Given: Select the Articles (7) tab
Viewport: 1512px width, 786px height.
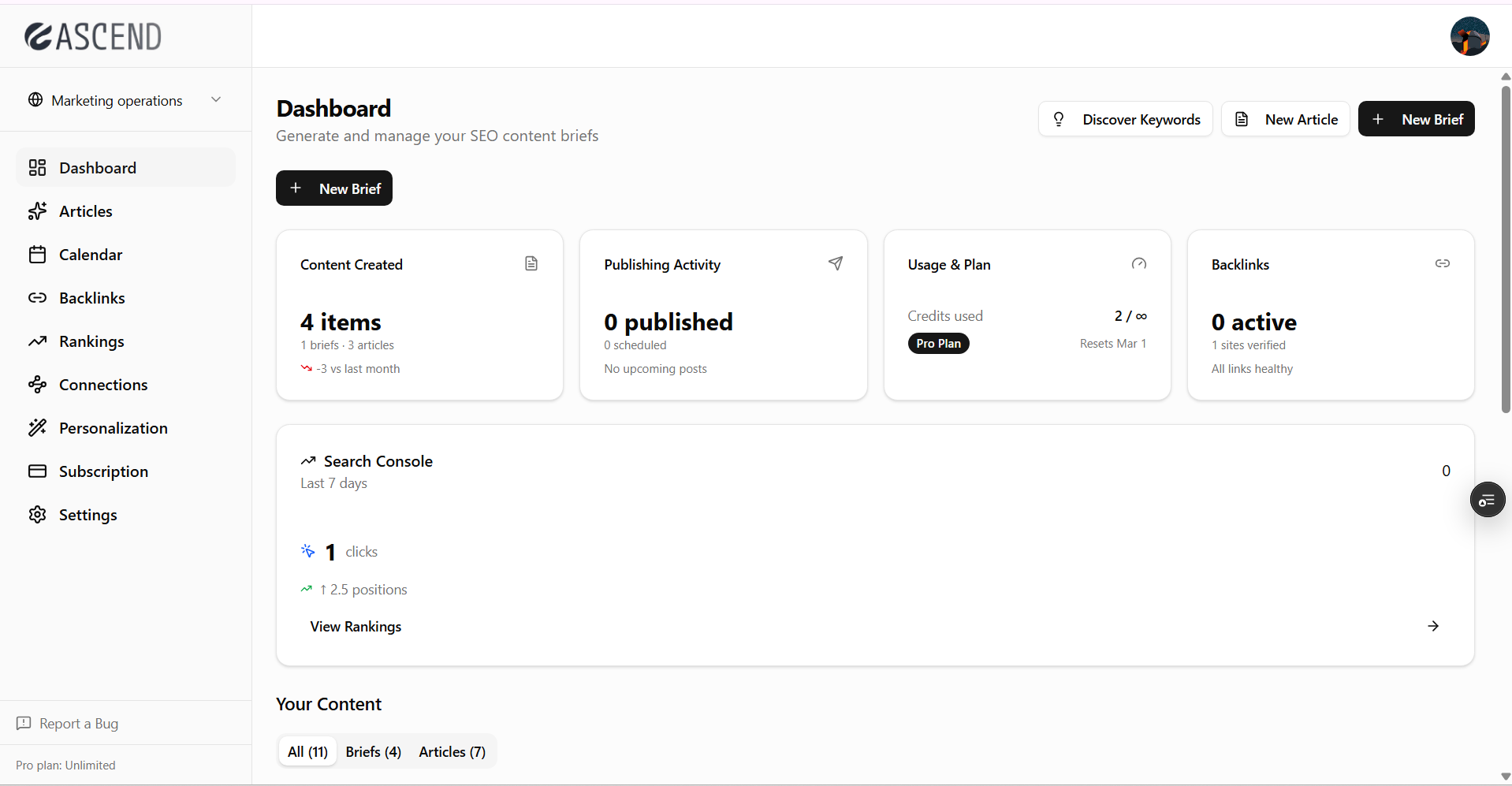Looking at the screenshot, I should click(x=451, y=751).
